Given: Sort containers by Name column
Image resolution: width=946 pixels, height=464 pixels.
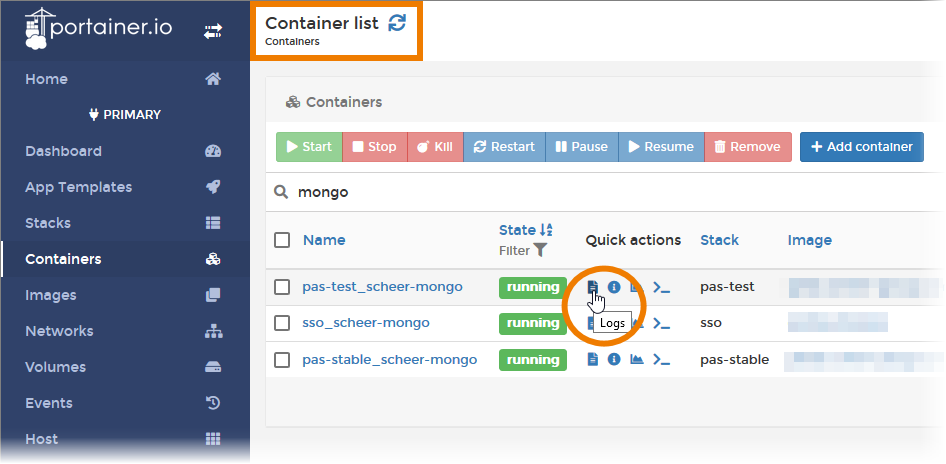Looking at the screenshot, I should coord(324,240).
